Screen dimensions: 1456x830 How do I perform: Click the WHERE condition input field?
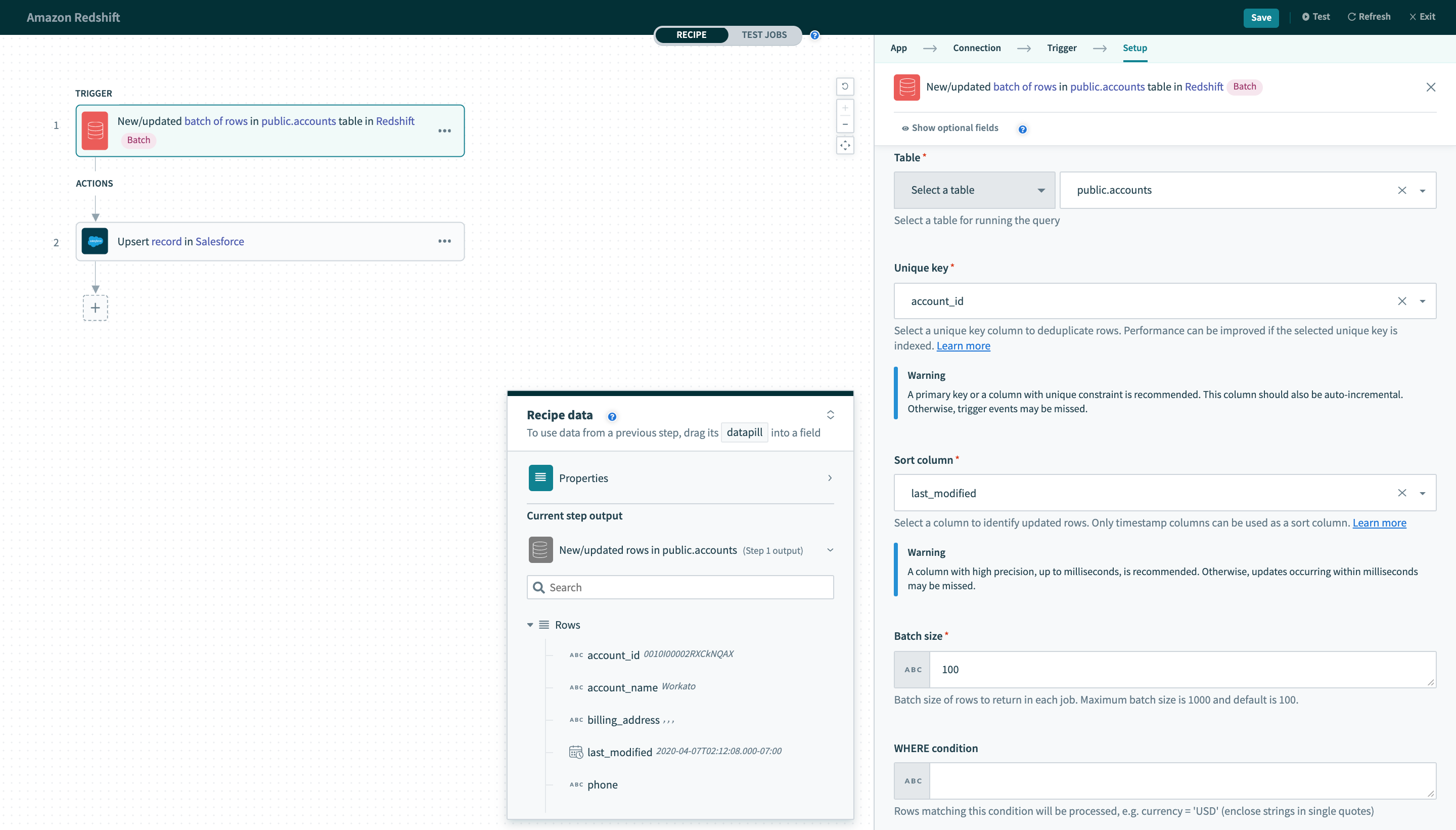coord(1181,780)
